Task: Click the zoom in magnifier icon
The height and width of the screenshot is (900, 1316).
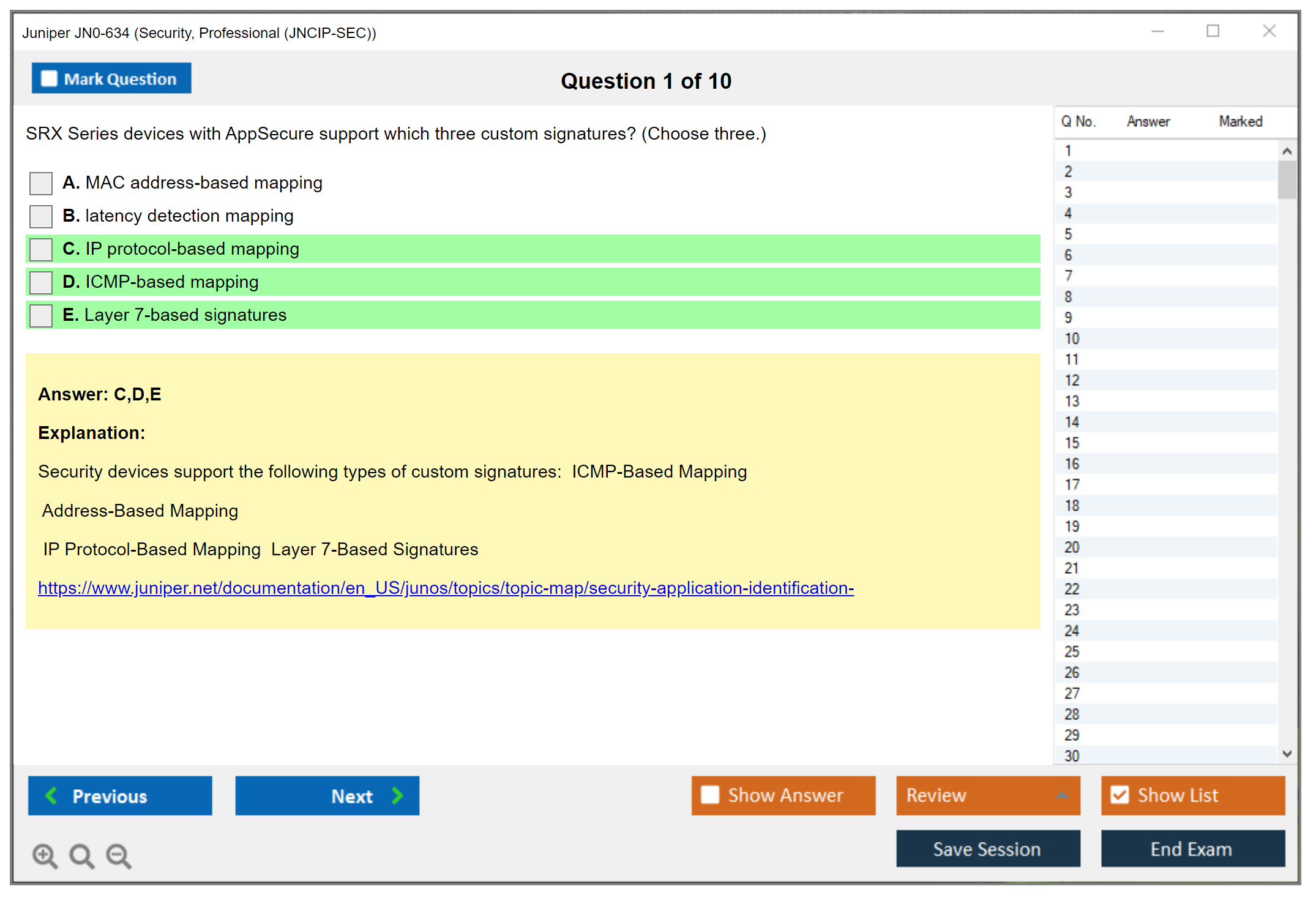Action: [x=44, y=855]
